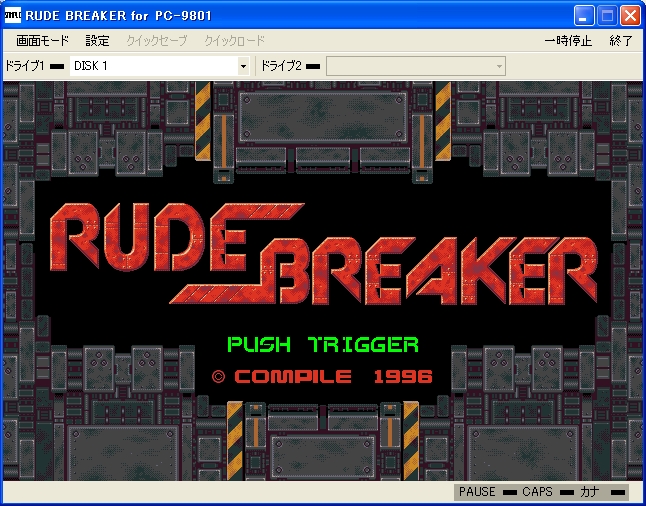646x506 pixels.
Task: Expand the ドライブ1 disk dropdown arrow
Action: (x=243, y=66)
